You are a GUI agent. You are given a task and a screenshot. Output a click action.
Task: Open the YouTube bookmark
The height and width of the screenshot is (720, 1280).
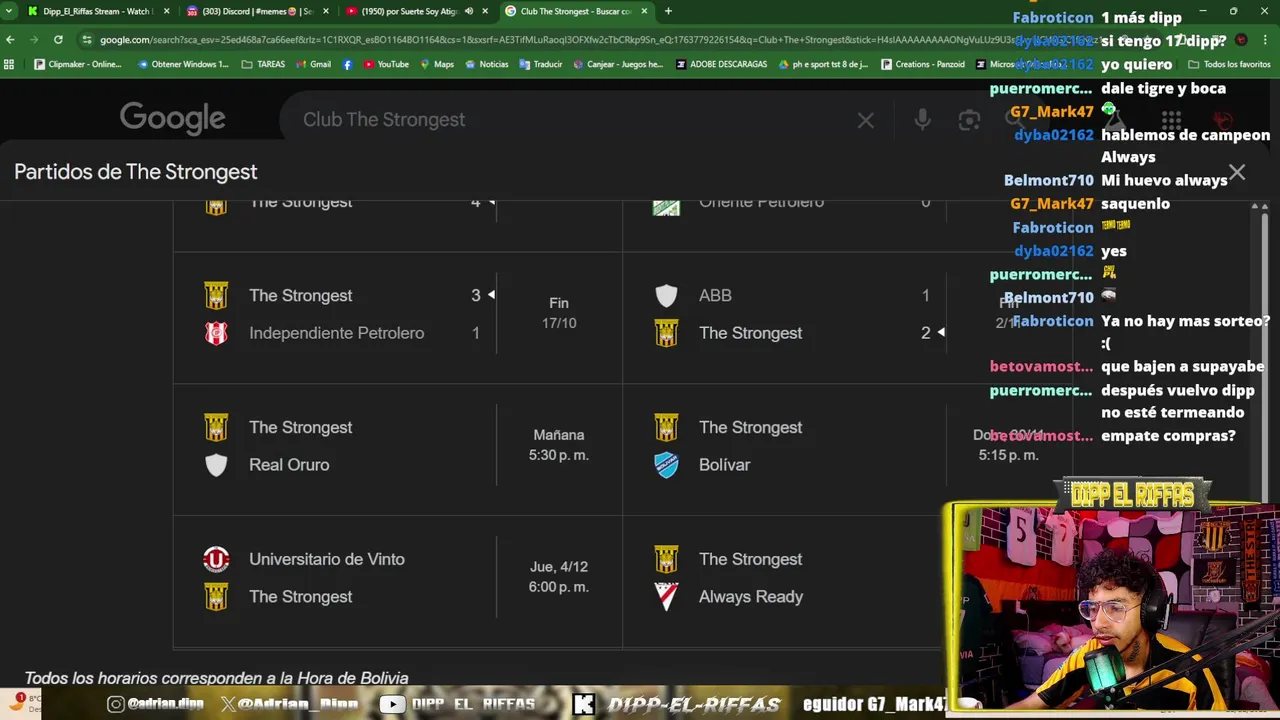click(386, 64)
